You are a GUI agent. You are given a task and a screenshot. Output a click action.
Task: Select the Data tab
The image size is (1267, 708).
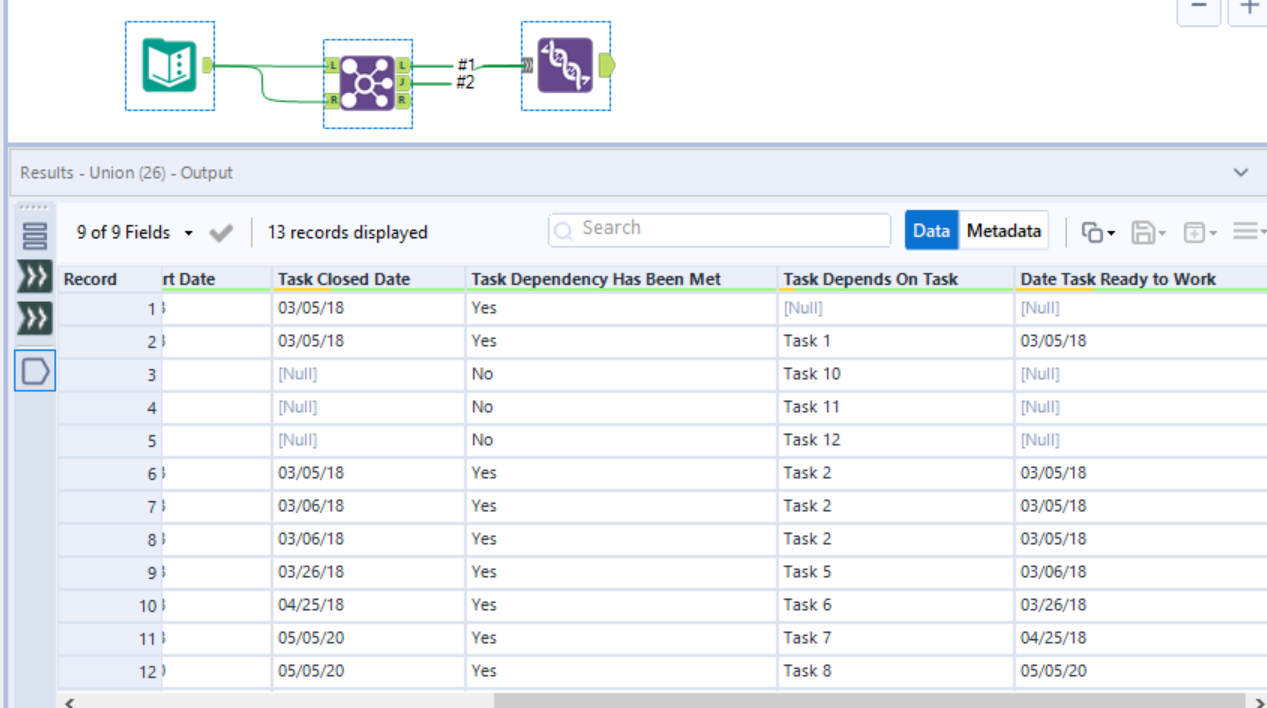tap(931, 230)
